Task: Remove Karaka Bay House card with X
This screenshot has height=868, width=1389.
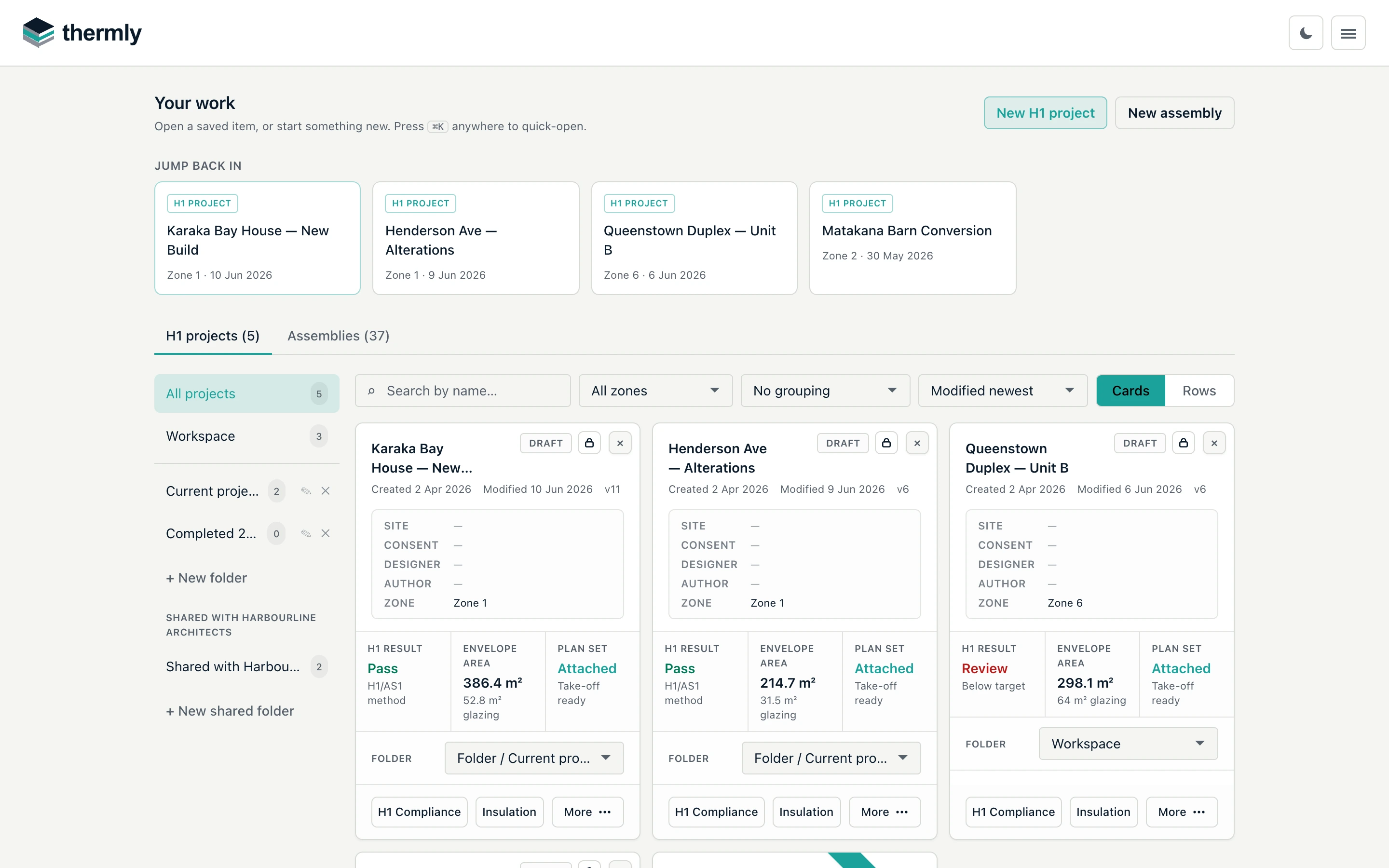Action: [620, 443]
